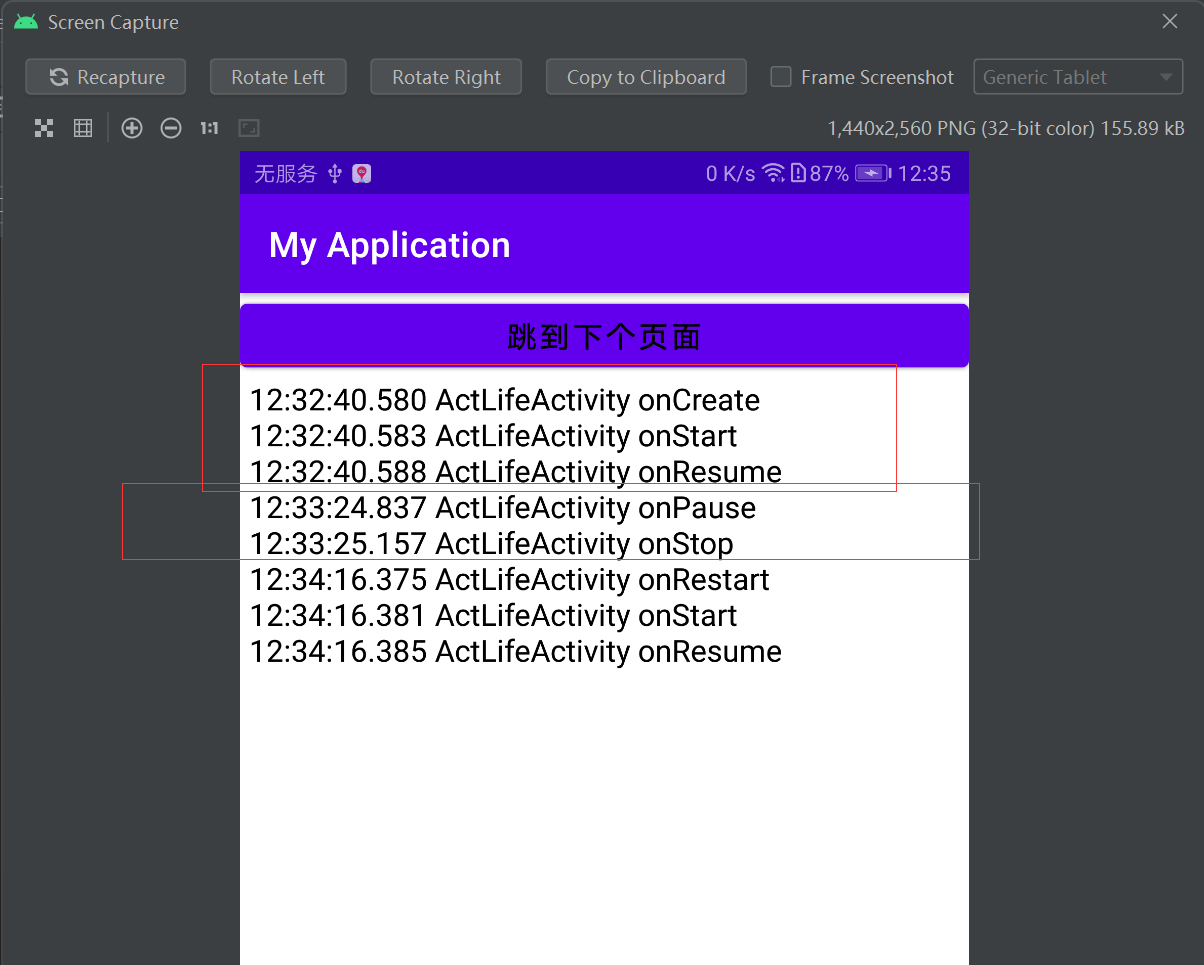This screenshot has height=965, width=1204.
Task: Open the Generic Tablet device dropdown
Action: tap(1078, 77)
